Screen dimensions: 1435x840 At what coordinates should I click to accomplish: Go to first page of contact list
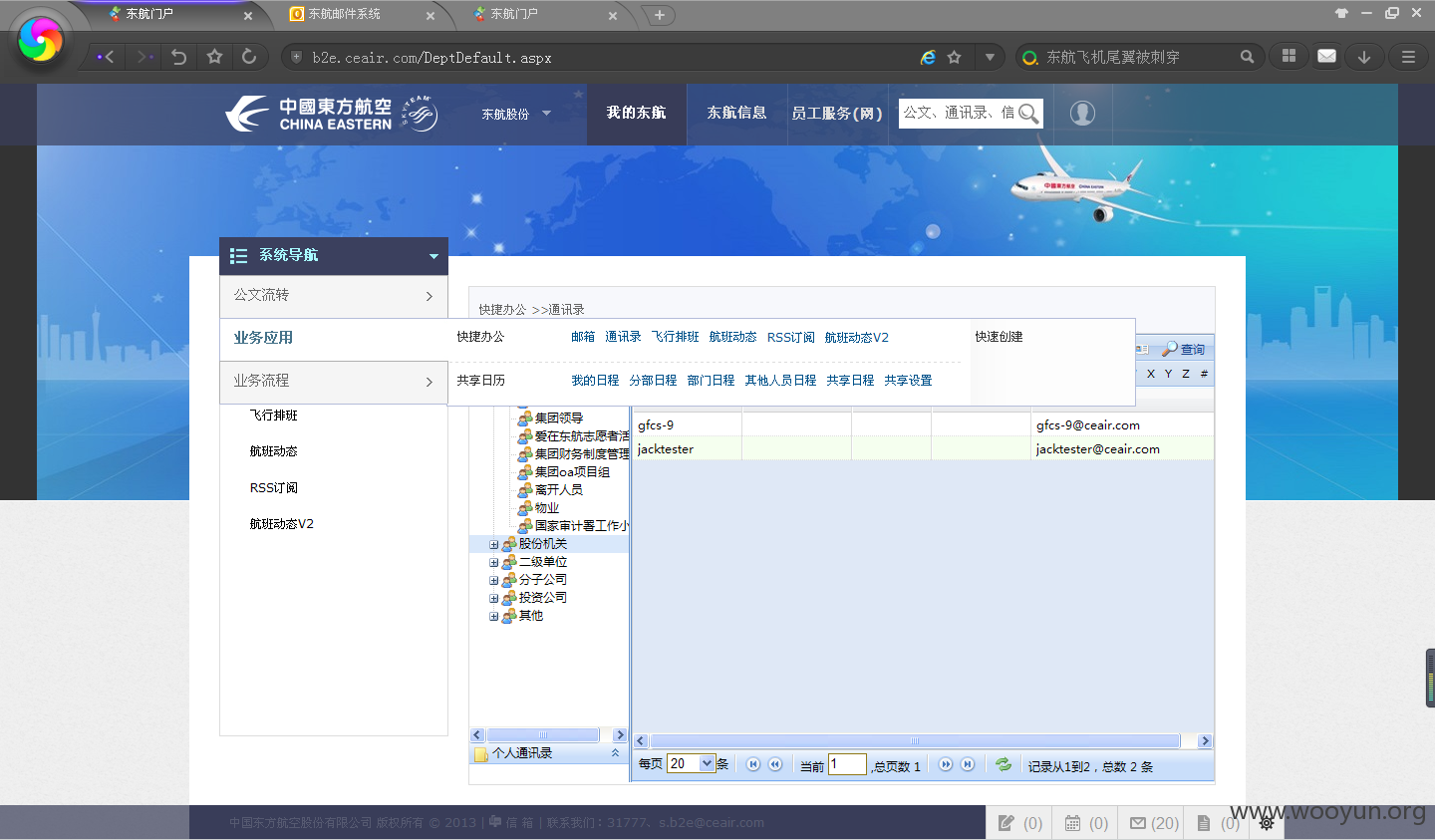tap(753, 764)
